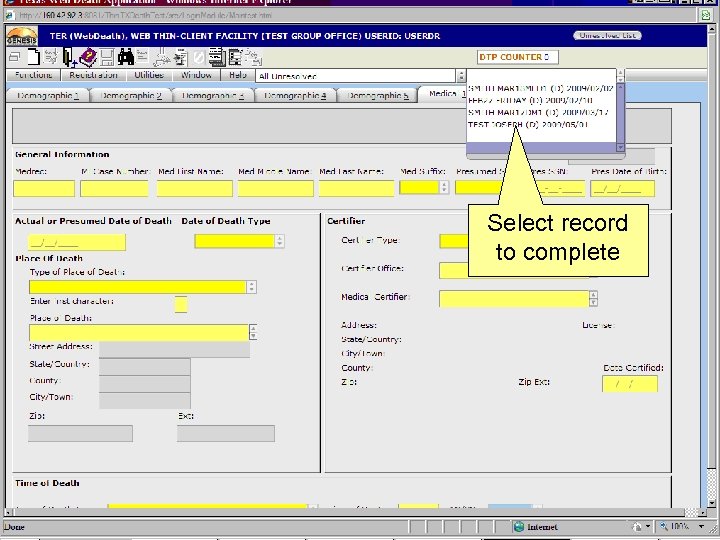Click the greyed State/Country field

click(x=145, y=366)
